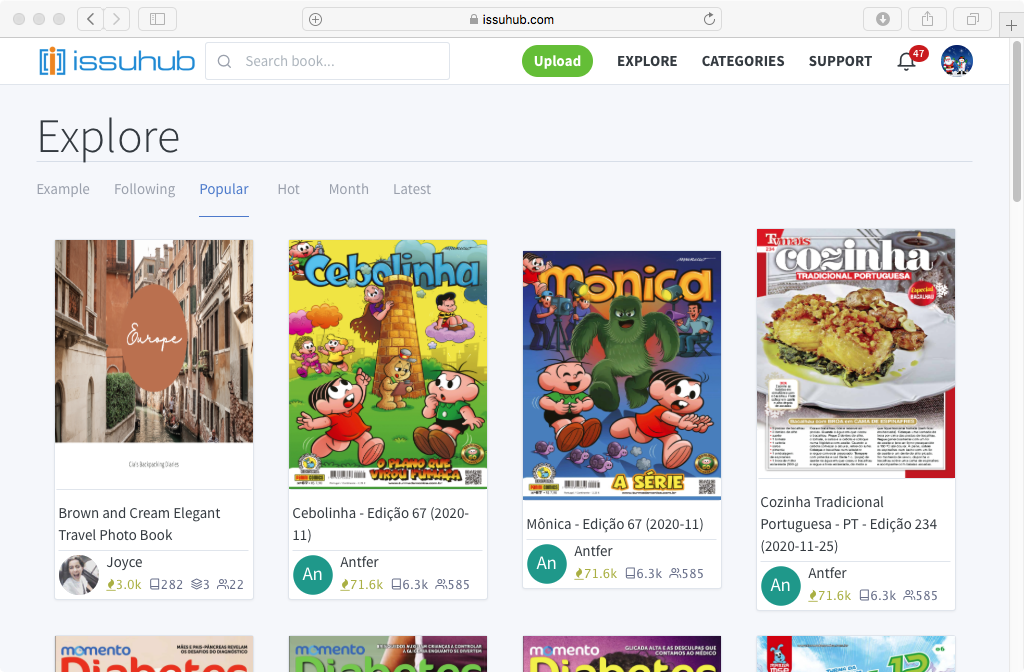
Task: Open the Mônica comic cover
Action: (x=622, y=375)
